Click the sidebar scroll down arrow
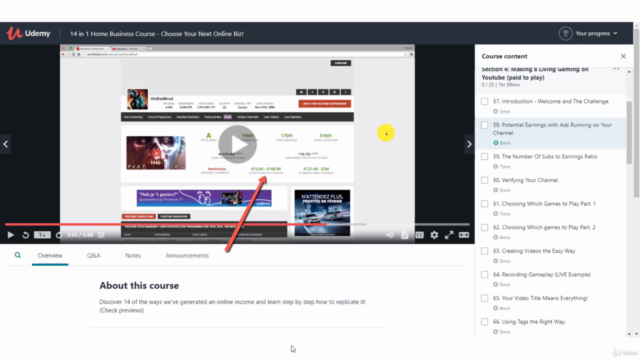The width and height of the screenshot is (640, 360). click(x=629, y=334)
